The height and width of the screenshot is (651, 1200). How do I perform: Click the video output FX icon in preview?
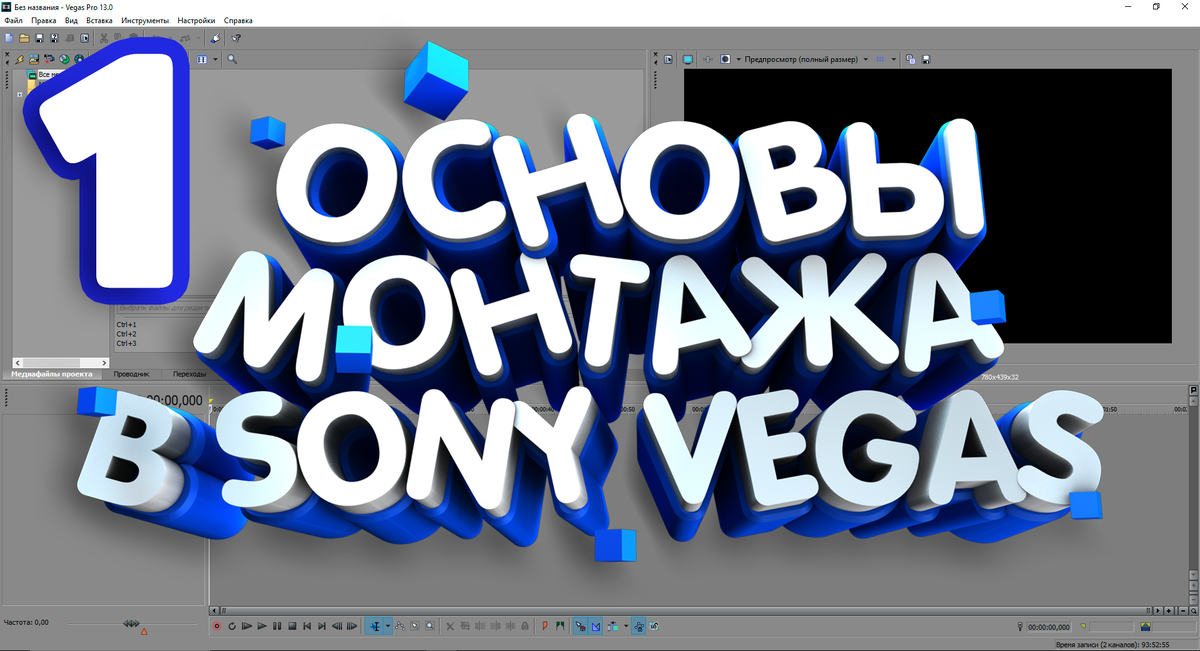pyautogui.click(x=707, y=60)
